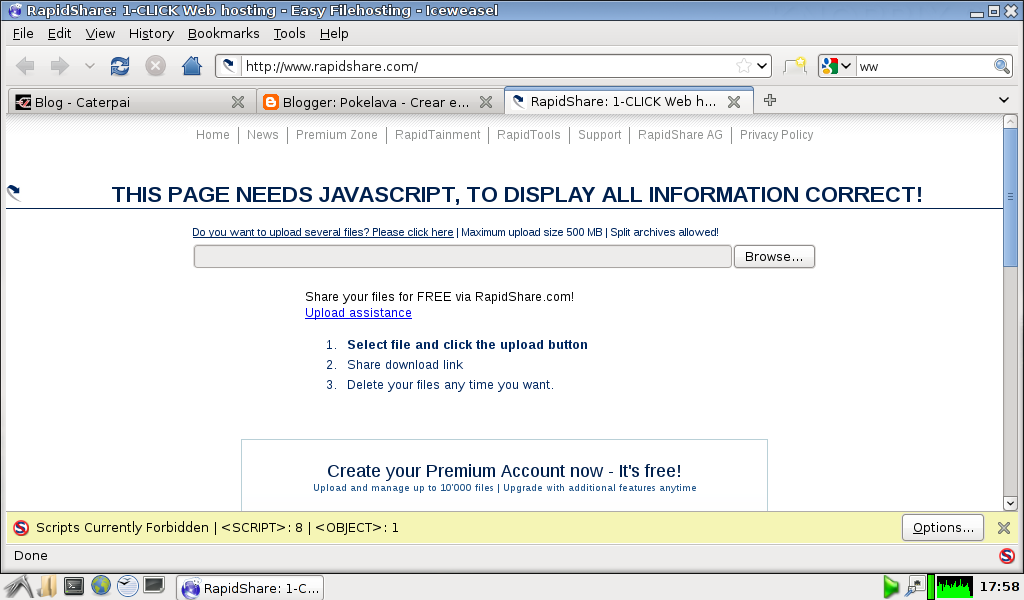This screenshot has width=1024, height=600.
Task: Click the green volume speaker tray icon
Action: coord(891,587)
